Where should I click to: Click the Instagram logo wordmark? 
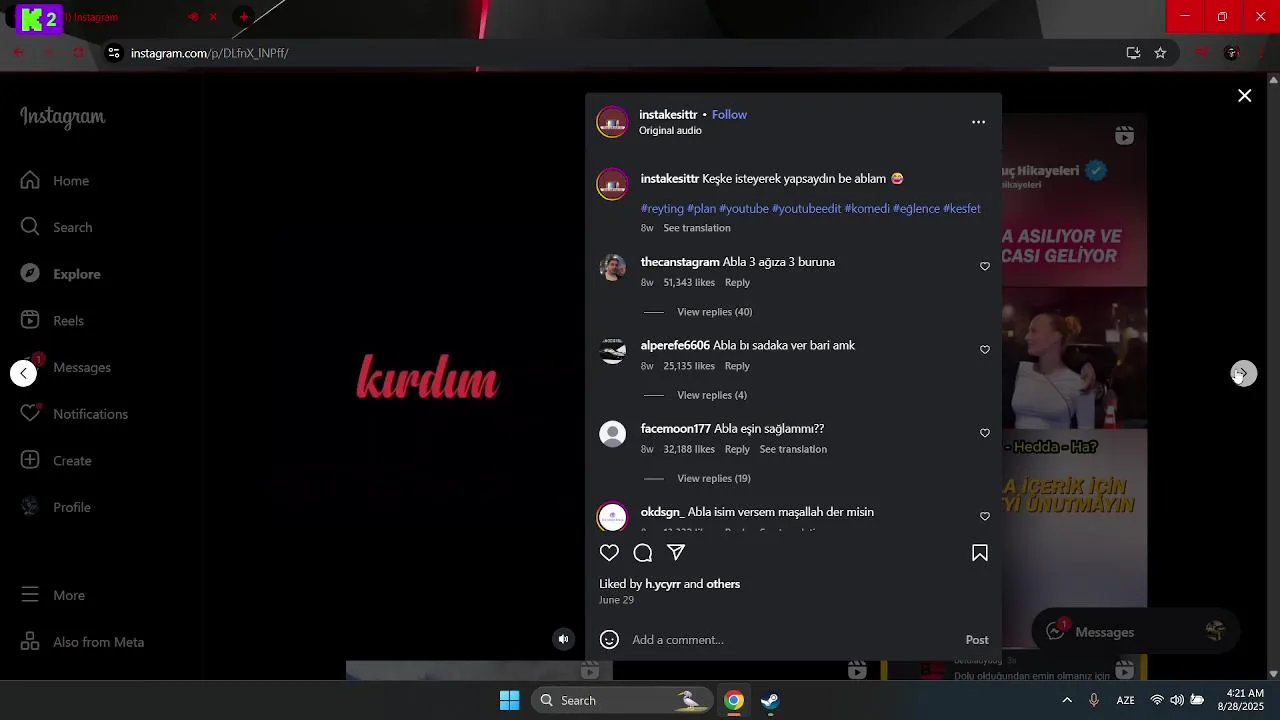coord(62,117)
